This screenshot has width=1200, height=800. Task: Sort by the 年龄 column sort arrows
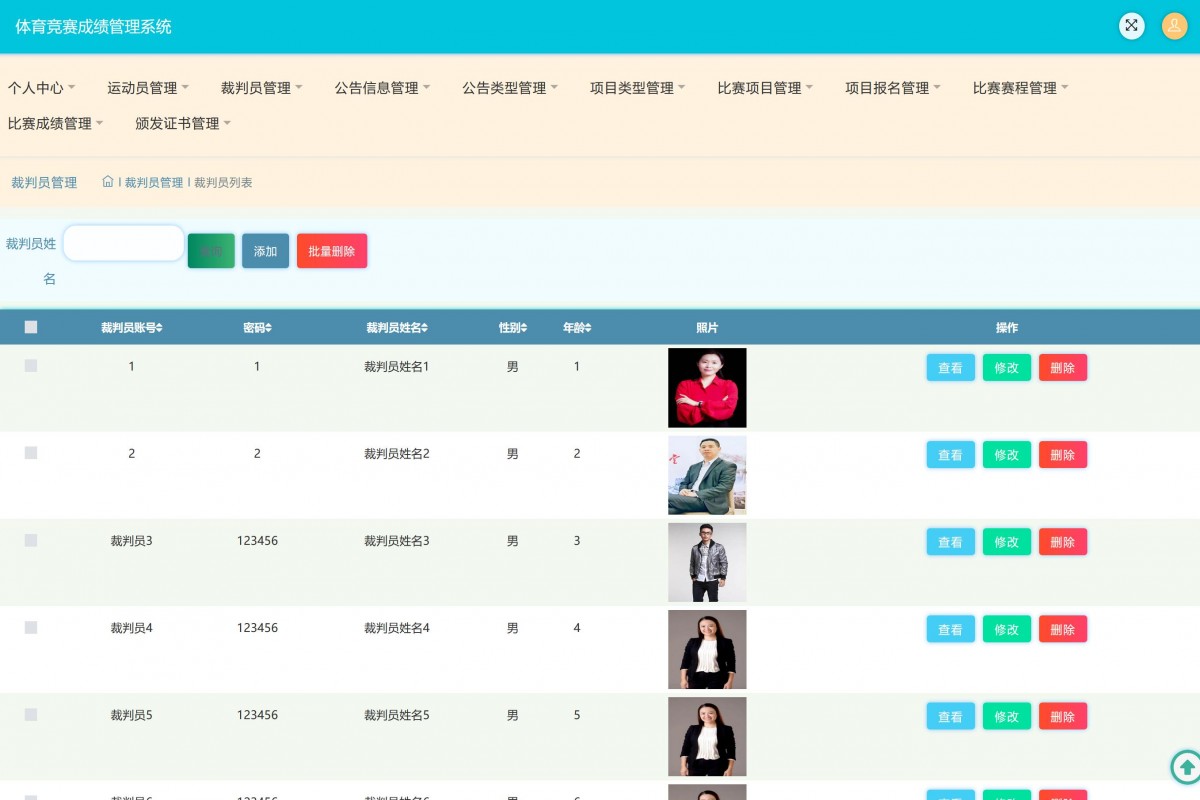click(x=588, y=328)
